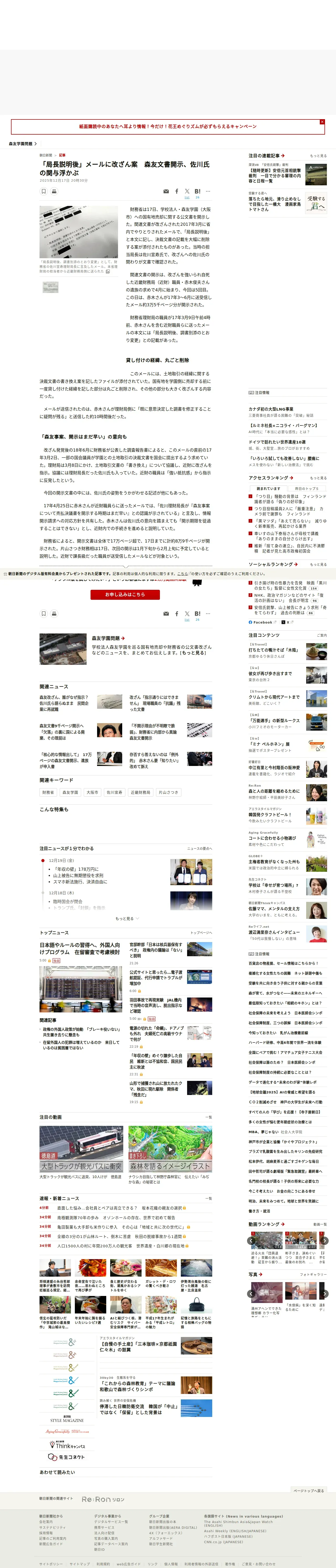Click 片山さつき keyword tag
The width and height of the screenshot is (336, 1568).
coord(168,793)
